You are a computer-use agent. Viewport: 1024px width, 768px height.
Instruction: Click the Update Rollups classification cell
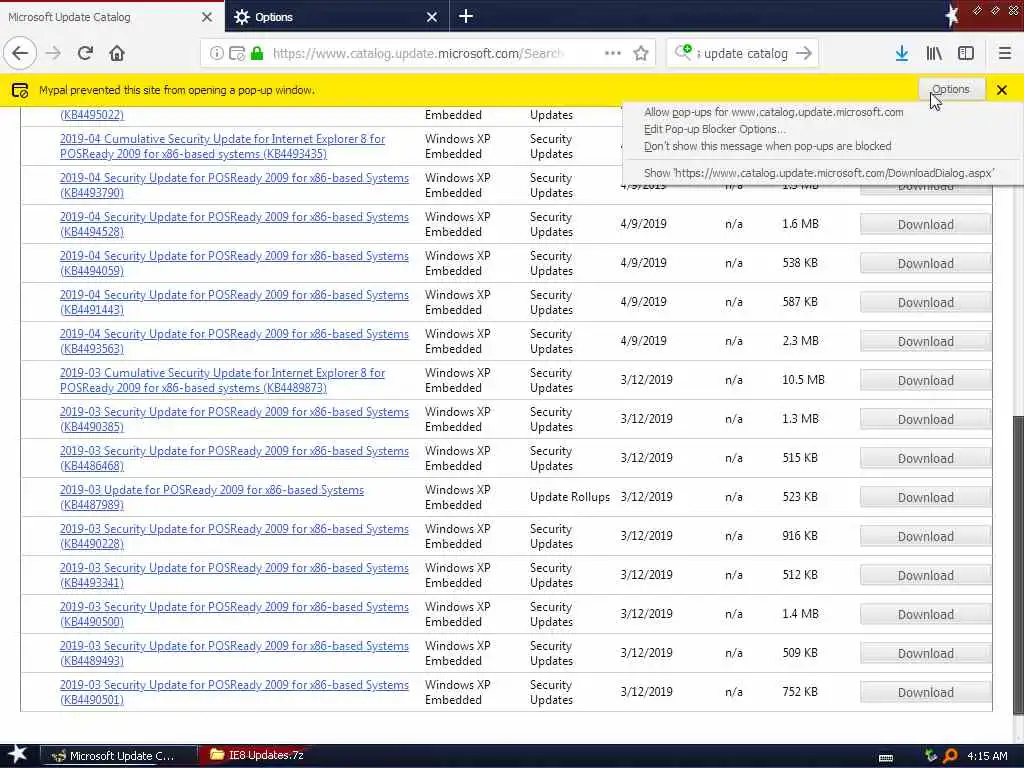point(569,497)
